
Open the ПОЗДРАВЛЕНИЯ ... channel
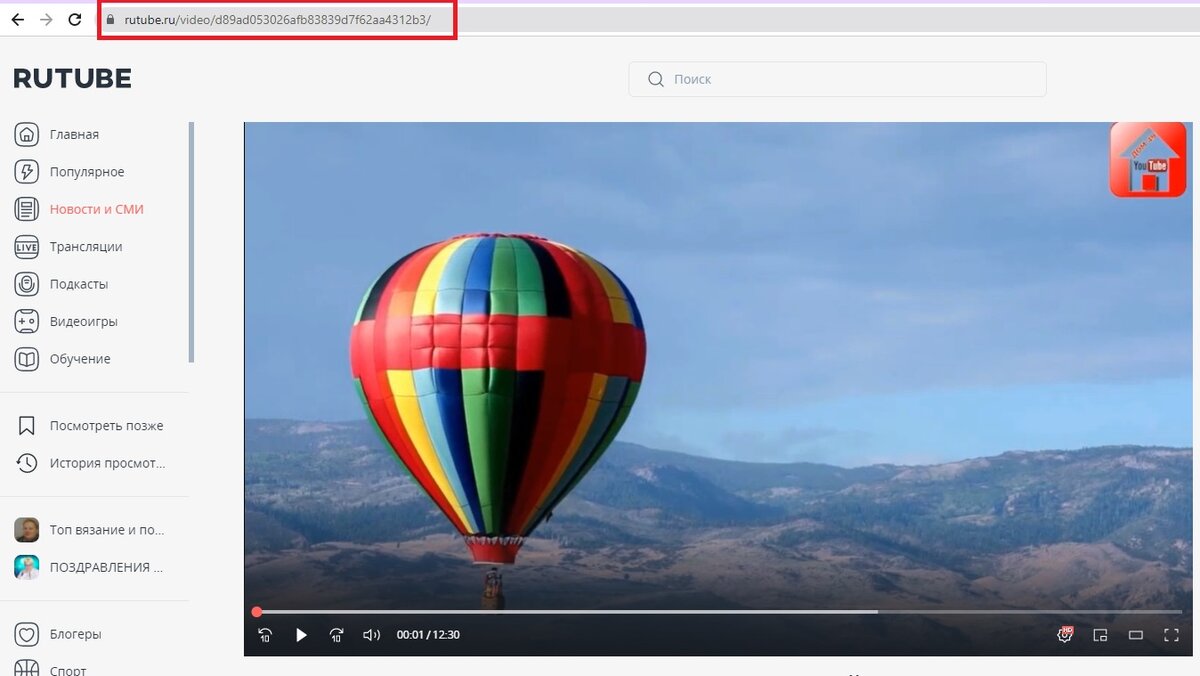(x=107, y=567)
